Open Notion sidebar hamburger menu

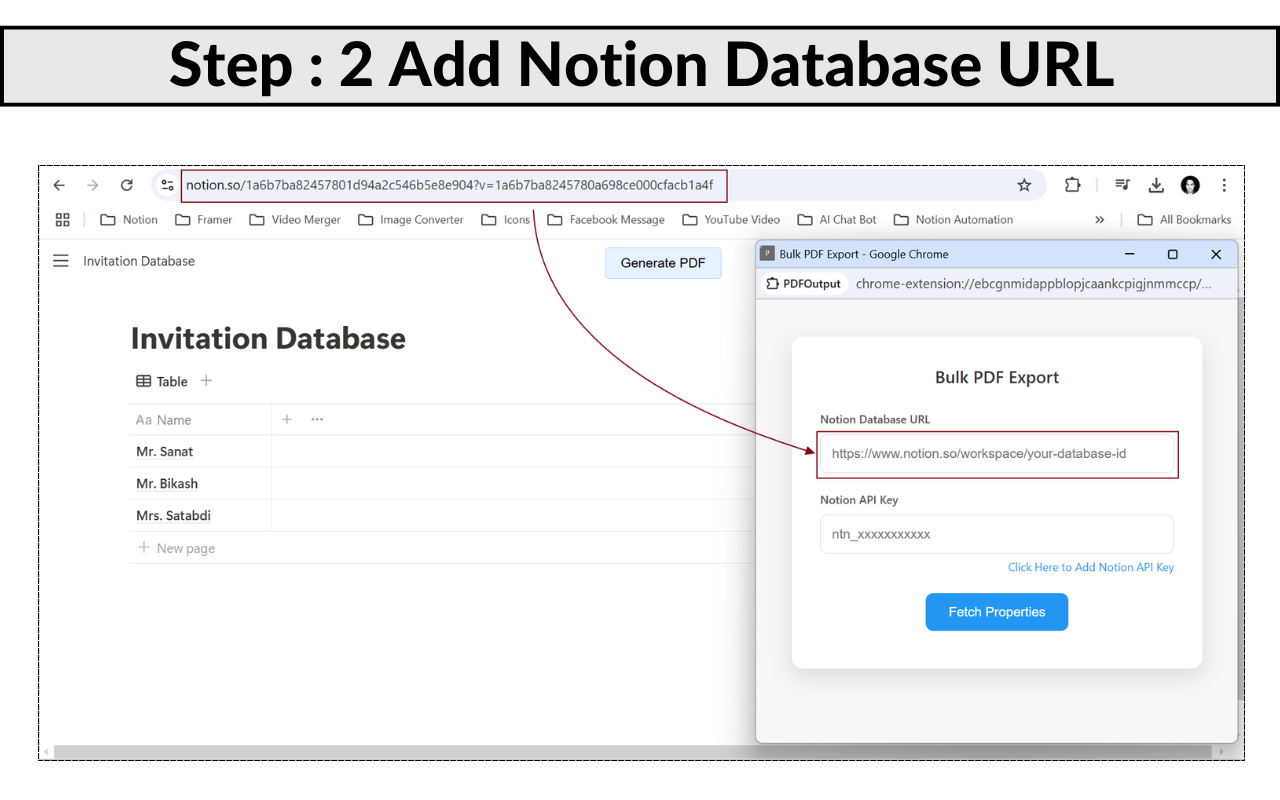click(x=61, y=261)
